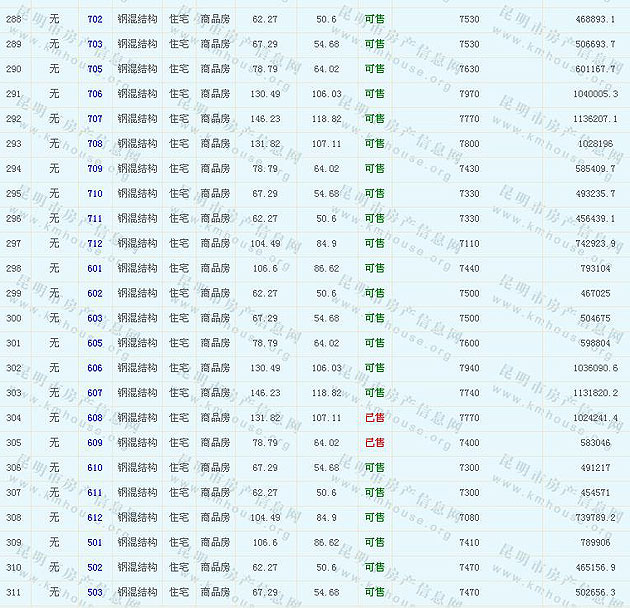This screenshot has width=630, height=608.
Task: Click the room 611 link
Action: 95,492
